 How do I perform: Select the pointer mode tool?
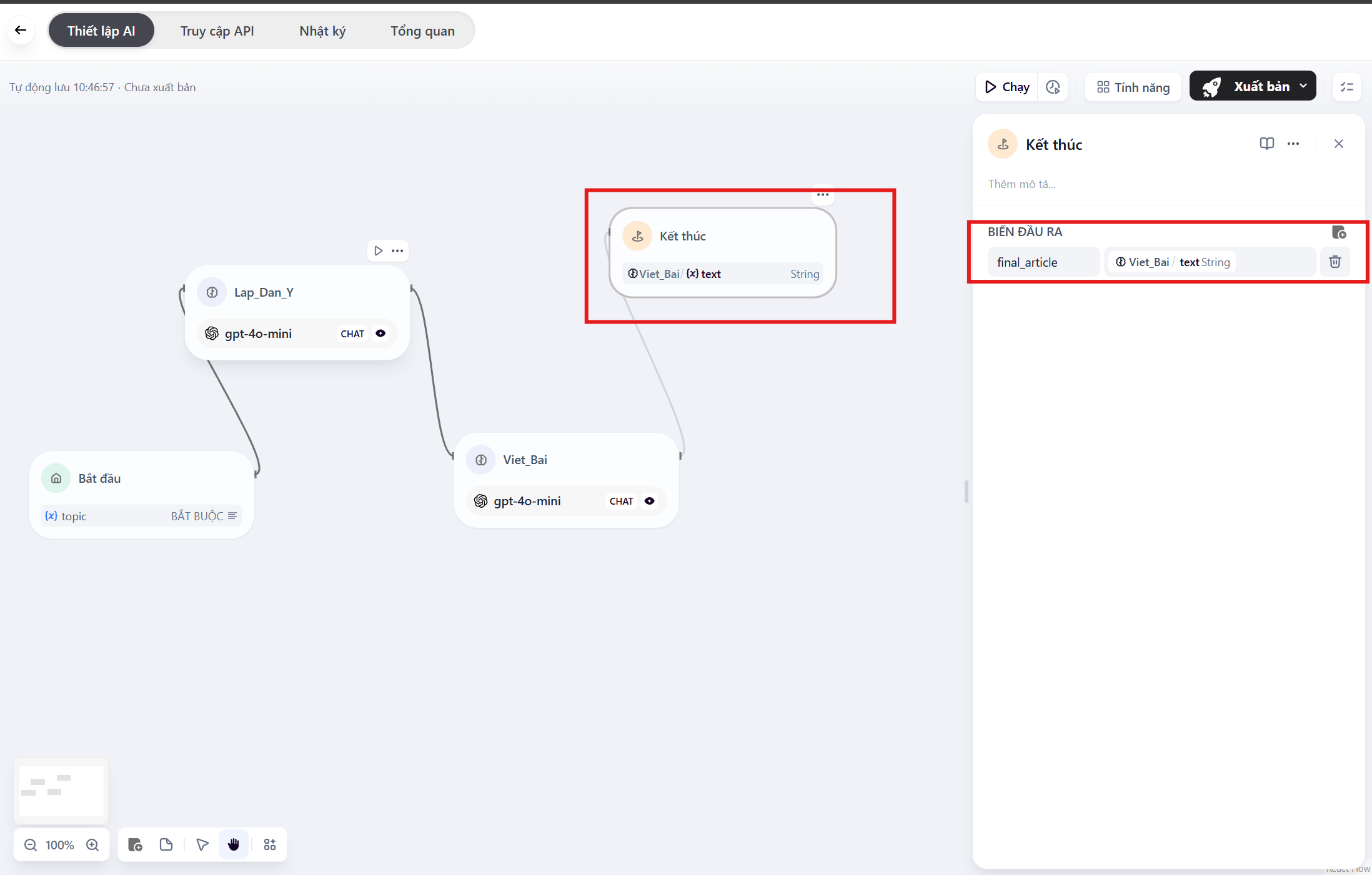point(202,845)
